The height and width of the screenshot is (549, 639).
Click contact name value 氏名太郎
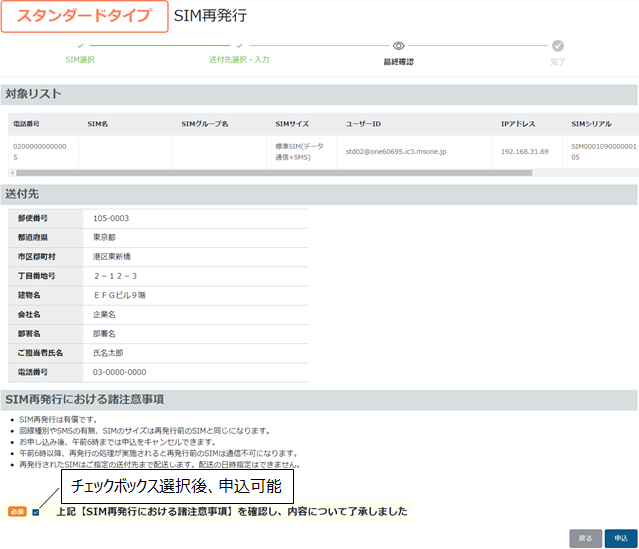[x=108, y=353]
